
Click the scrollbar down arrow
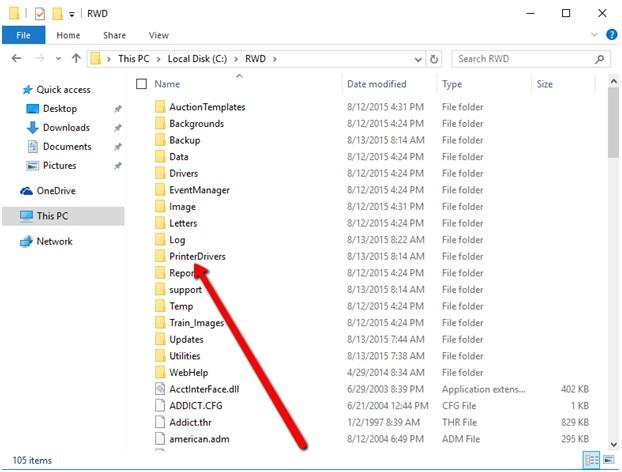pyautogui.click(x=613, y=445)
